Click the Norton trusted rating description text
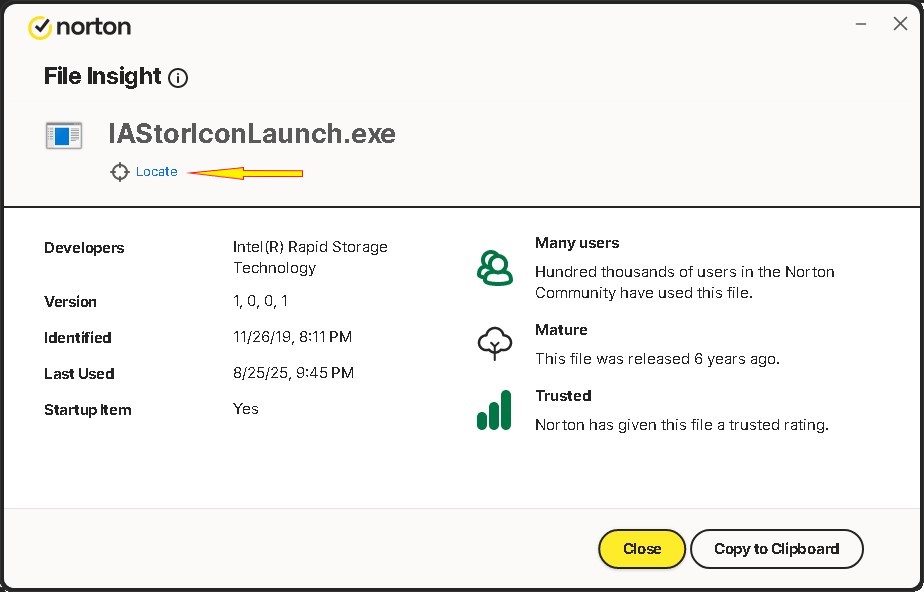This screenshot has width=924, height=592. 681,425
